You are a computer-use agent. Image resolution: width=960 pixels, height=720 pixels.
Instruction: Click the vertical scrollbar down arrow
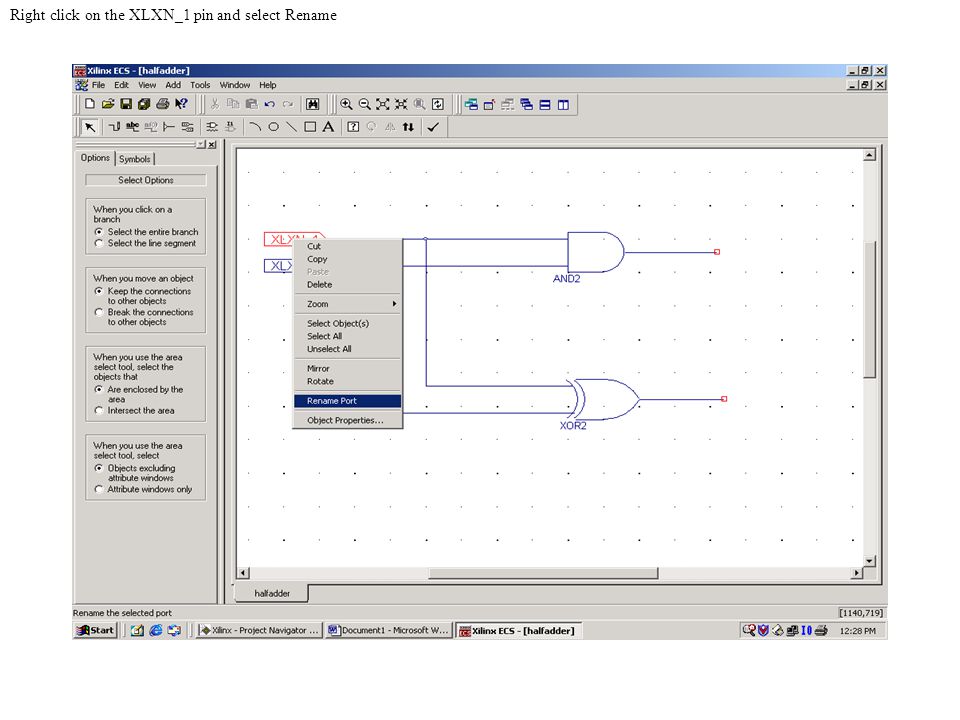coord(869,561)
